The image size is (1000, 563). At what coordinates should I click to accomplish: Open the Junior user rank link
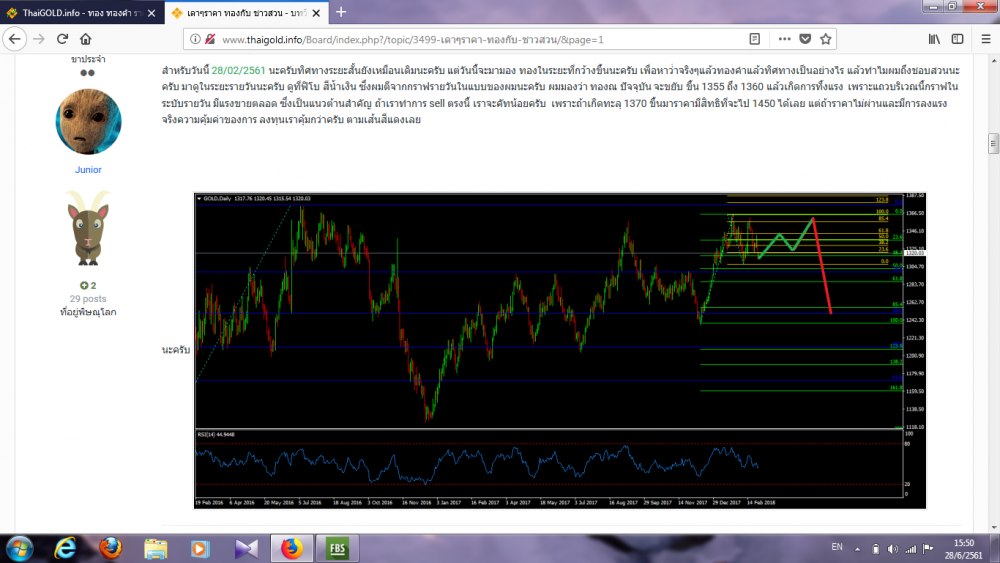(x=88, y=170)
